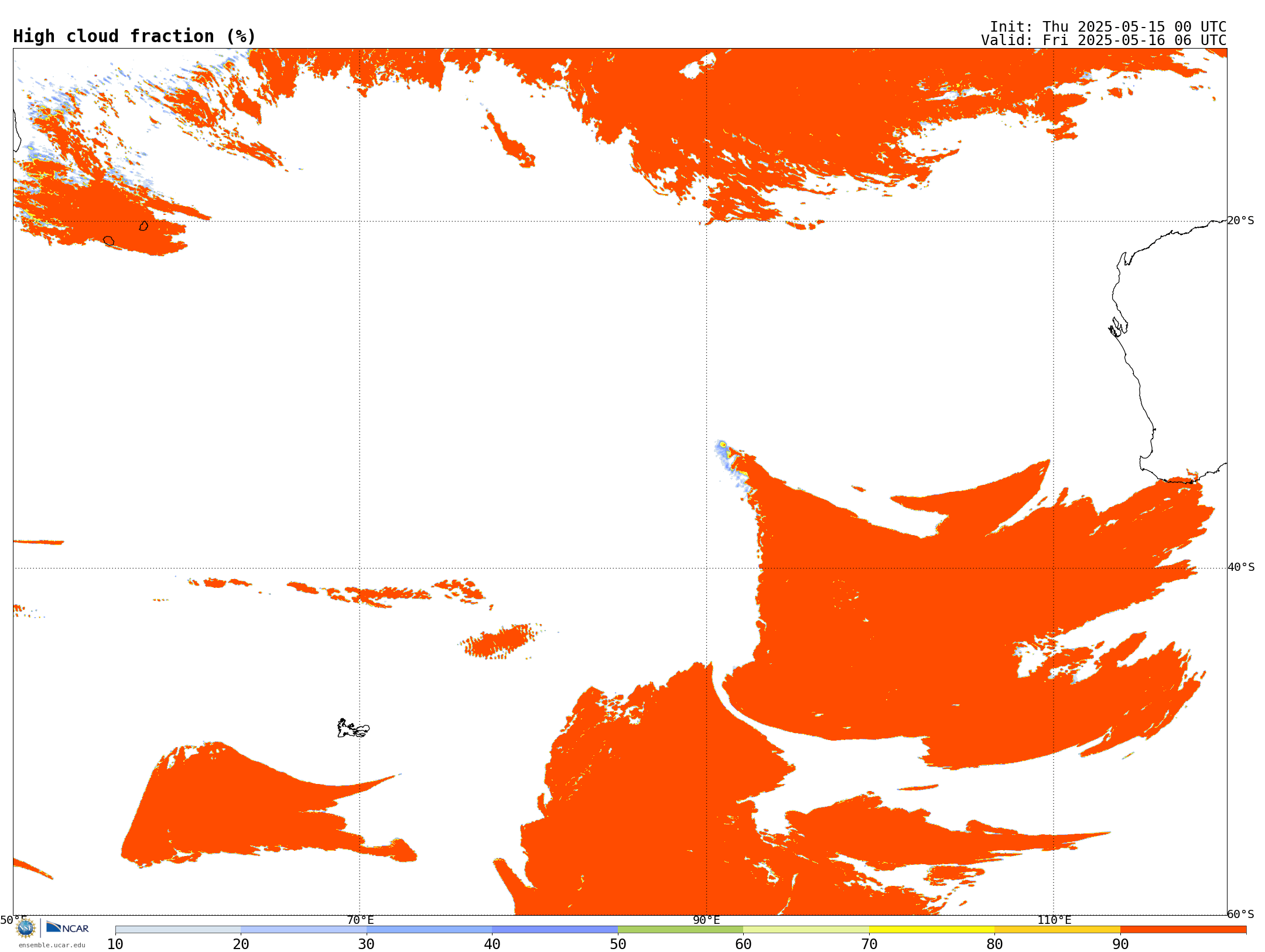
Task: Select the amber 80–90 colorbar segment
Action: click(1057, 930)
